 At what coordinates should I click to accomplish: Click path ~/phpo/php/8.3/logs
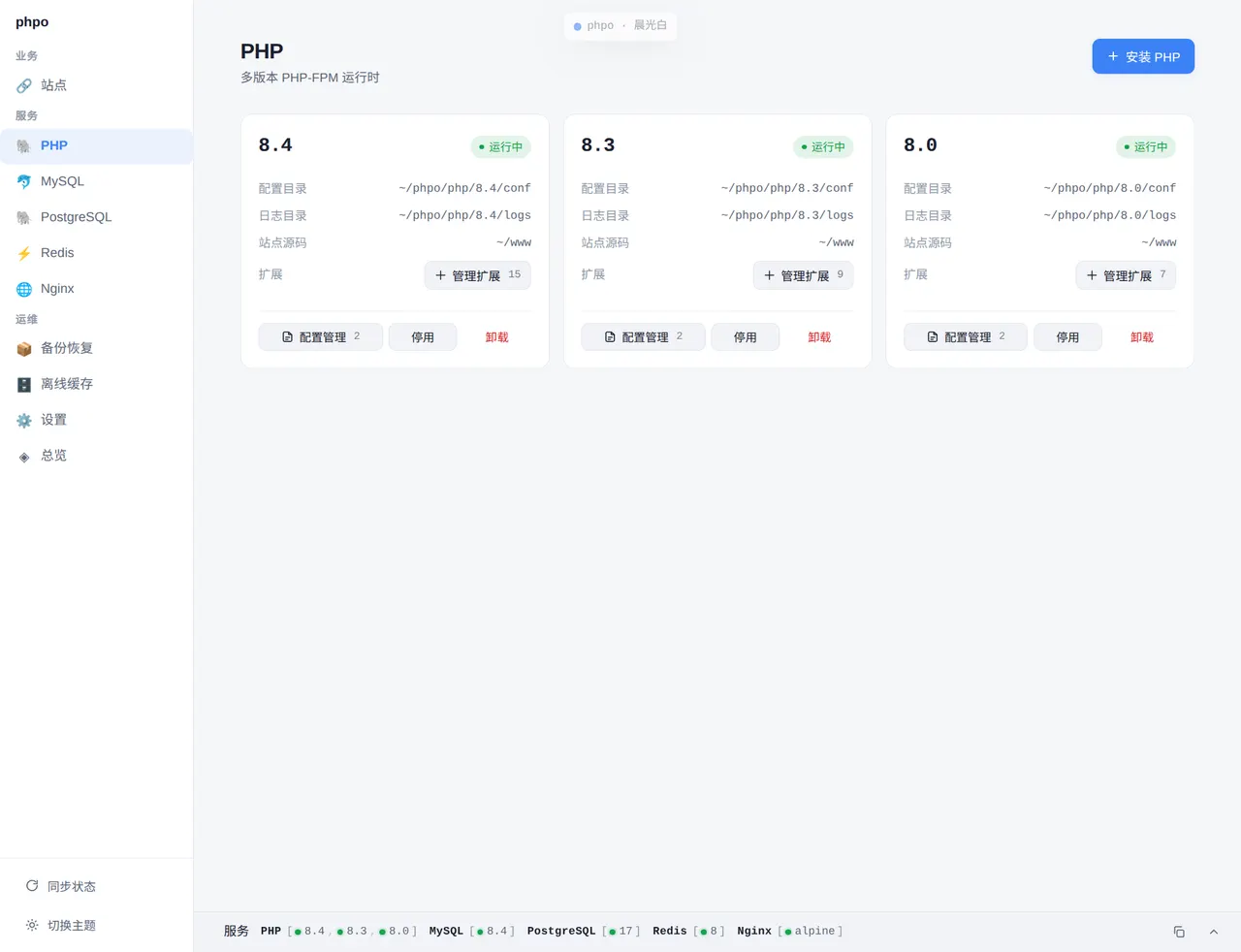[787, 215]
